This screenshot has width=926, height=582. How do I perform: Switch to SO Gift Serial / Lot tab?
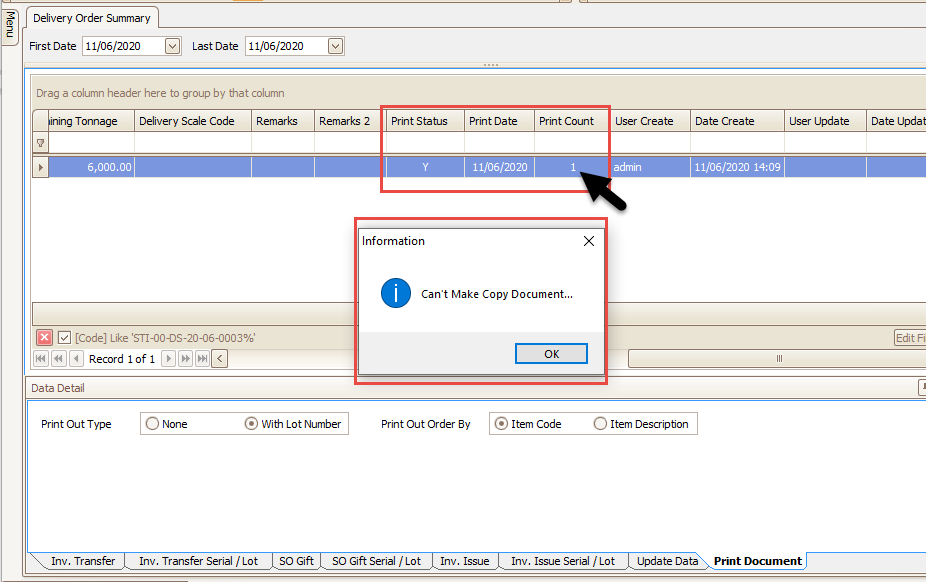tap(376, 561)
